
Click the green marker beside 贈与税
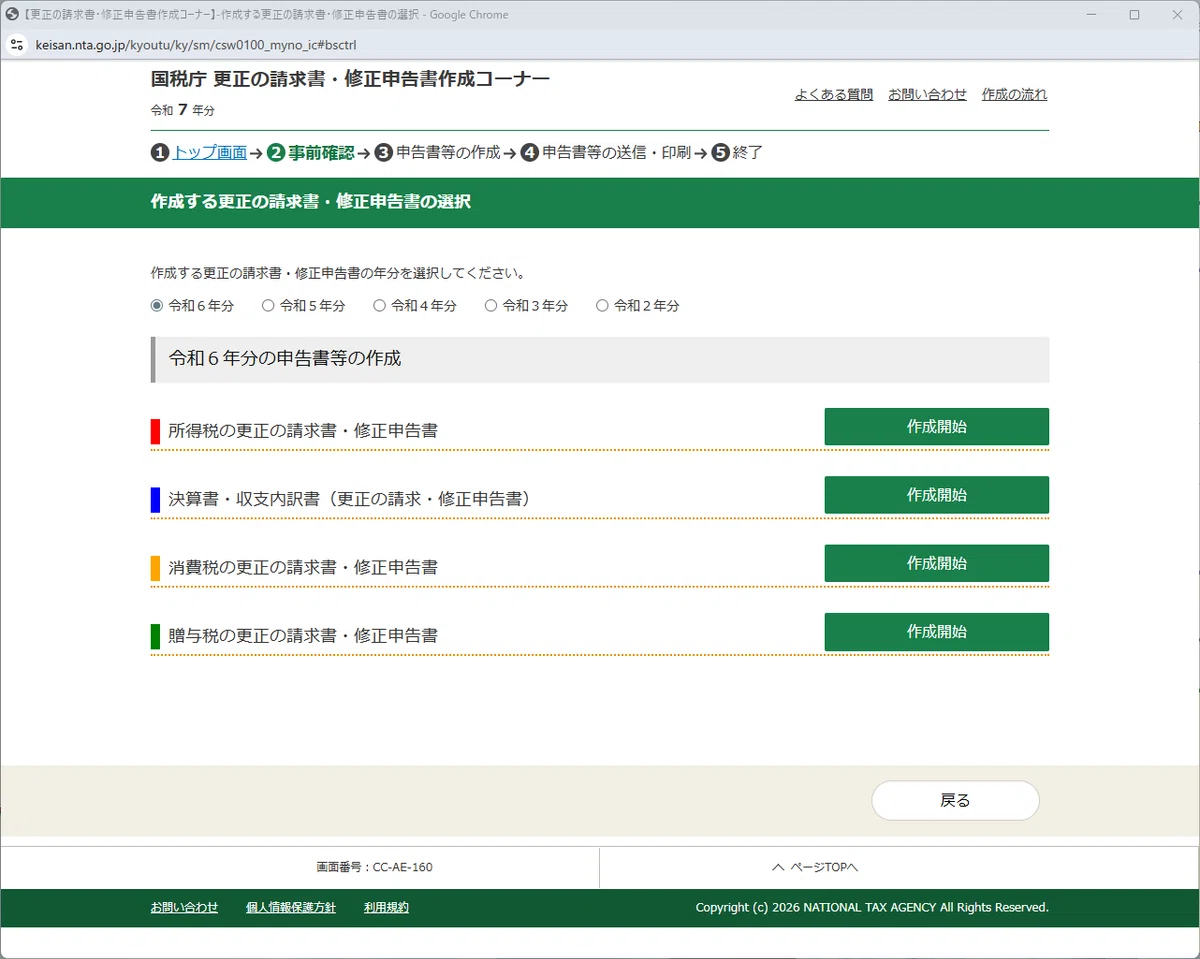click(x=155, y=635)
